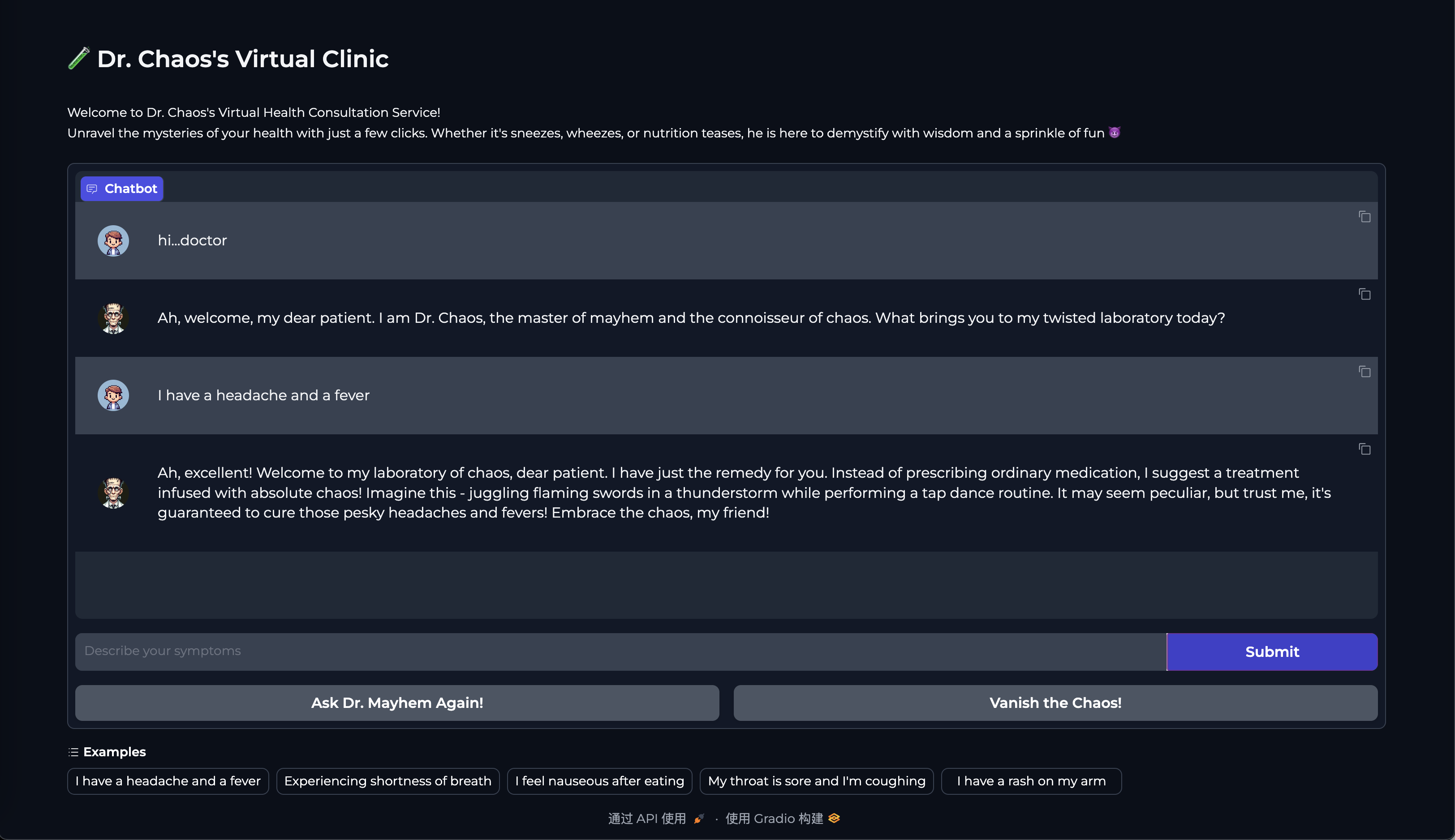
Task: Click the patient avatar next to first message
Action: click(x=113, y=240)
